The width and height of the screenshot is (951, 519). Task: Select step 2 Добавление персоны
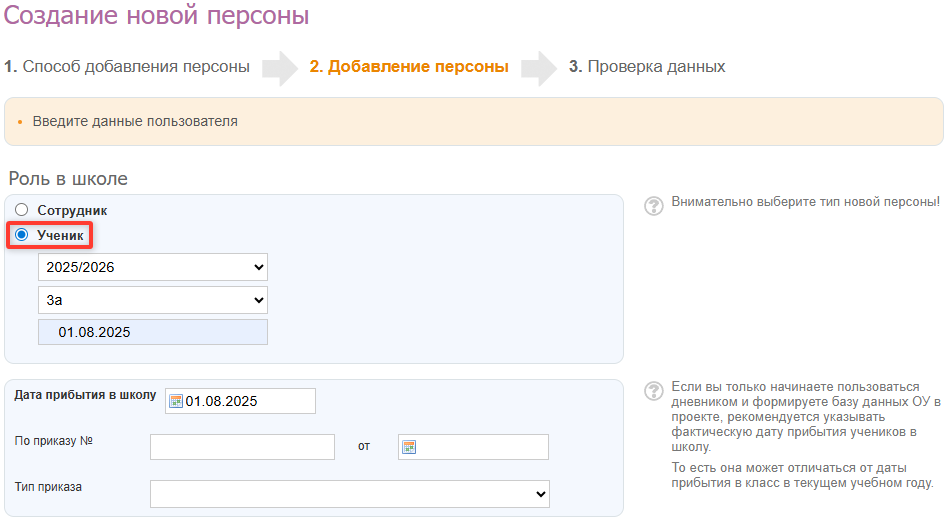tap(409, 67)
